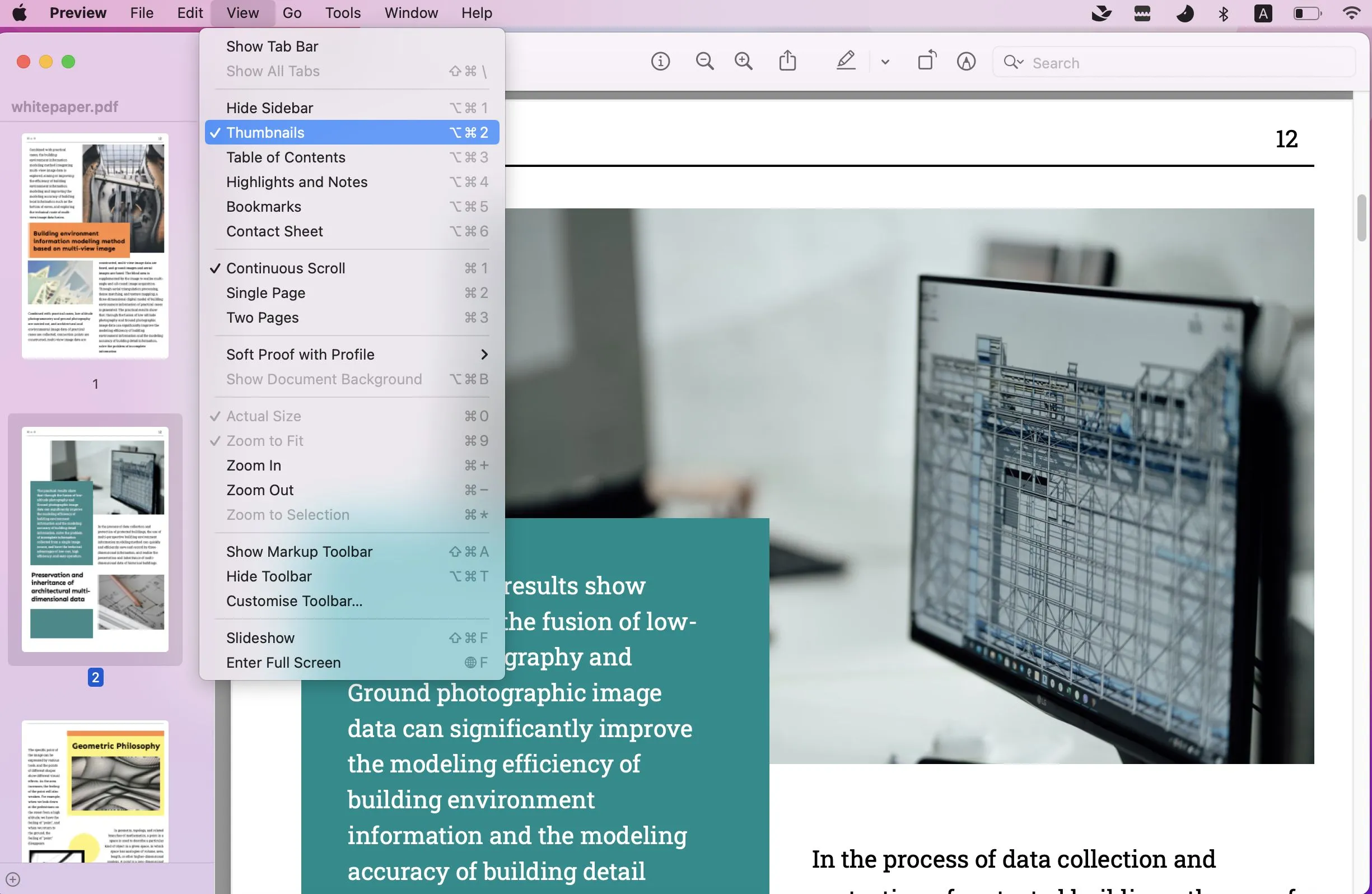
Task: Open the Tools menu
Action: (x=342, y=13)
